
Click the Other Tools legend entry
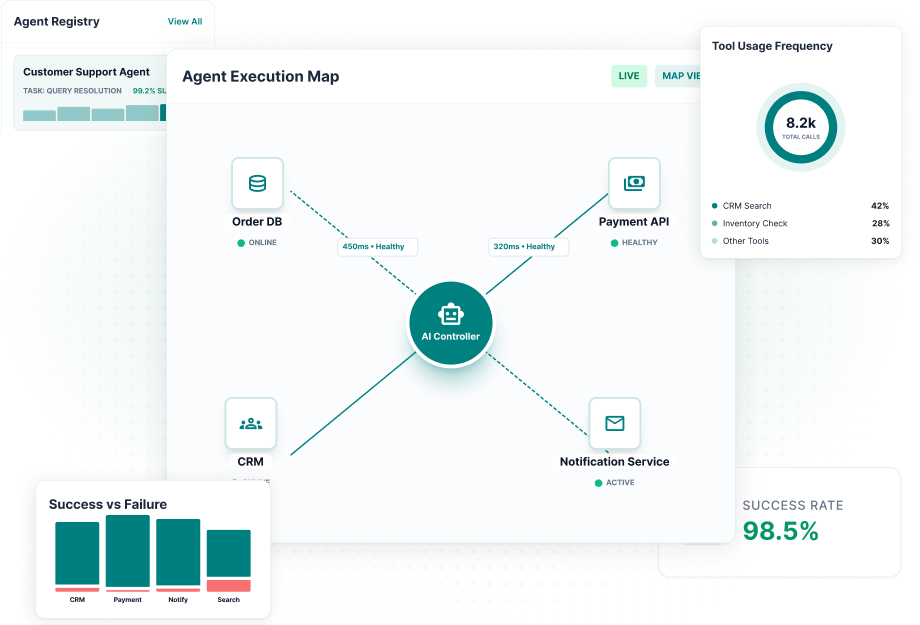tap(745, 241)
